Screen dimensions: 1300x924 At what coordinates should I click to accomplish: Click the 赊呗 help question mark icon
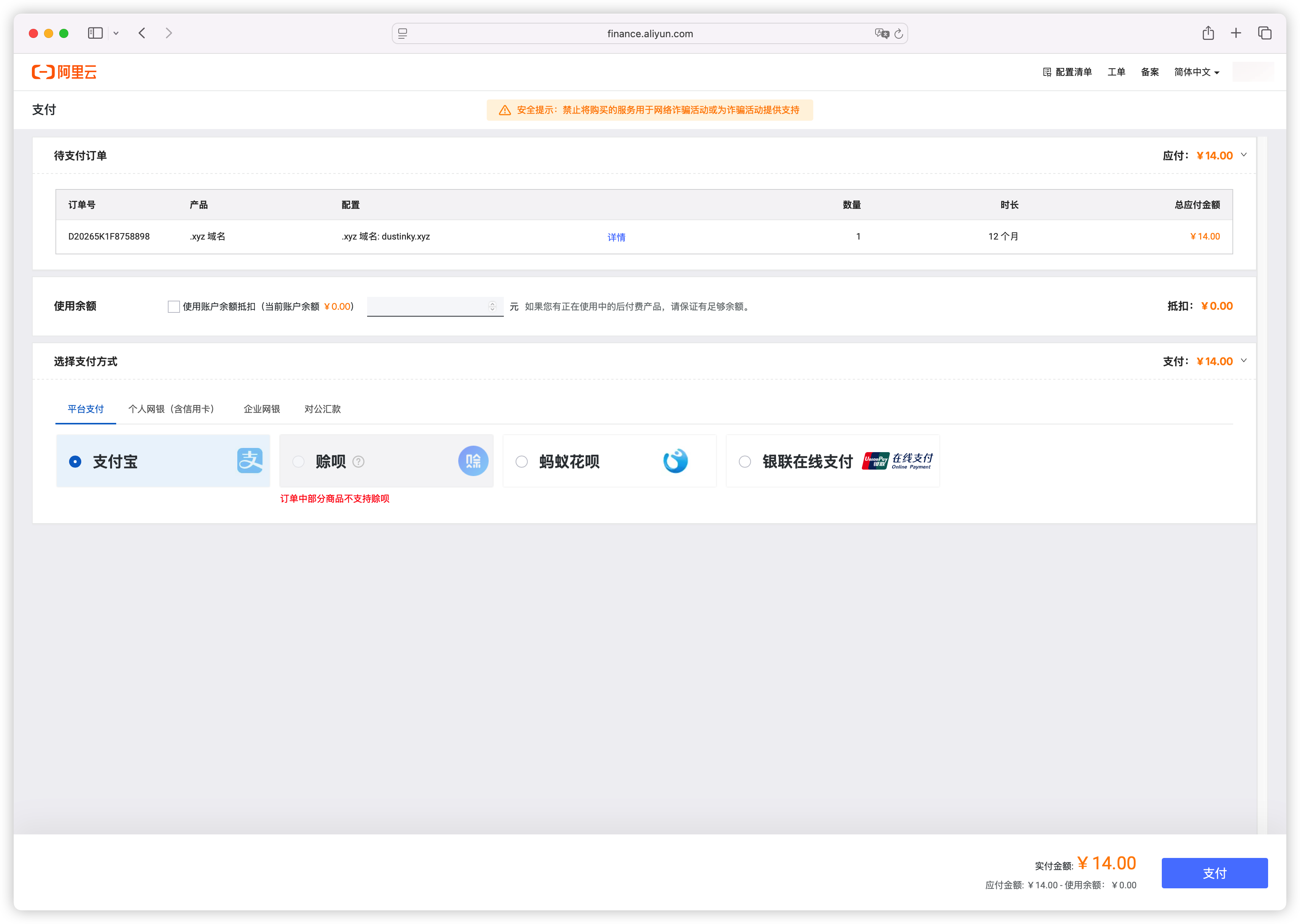[358, 462]
